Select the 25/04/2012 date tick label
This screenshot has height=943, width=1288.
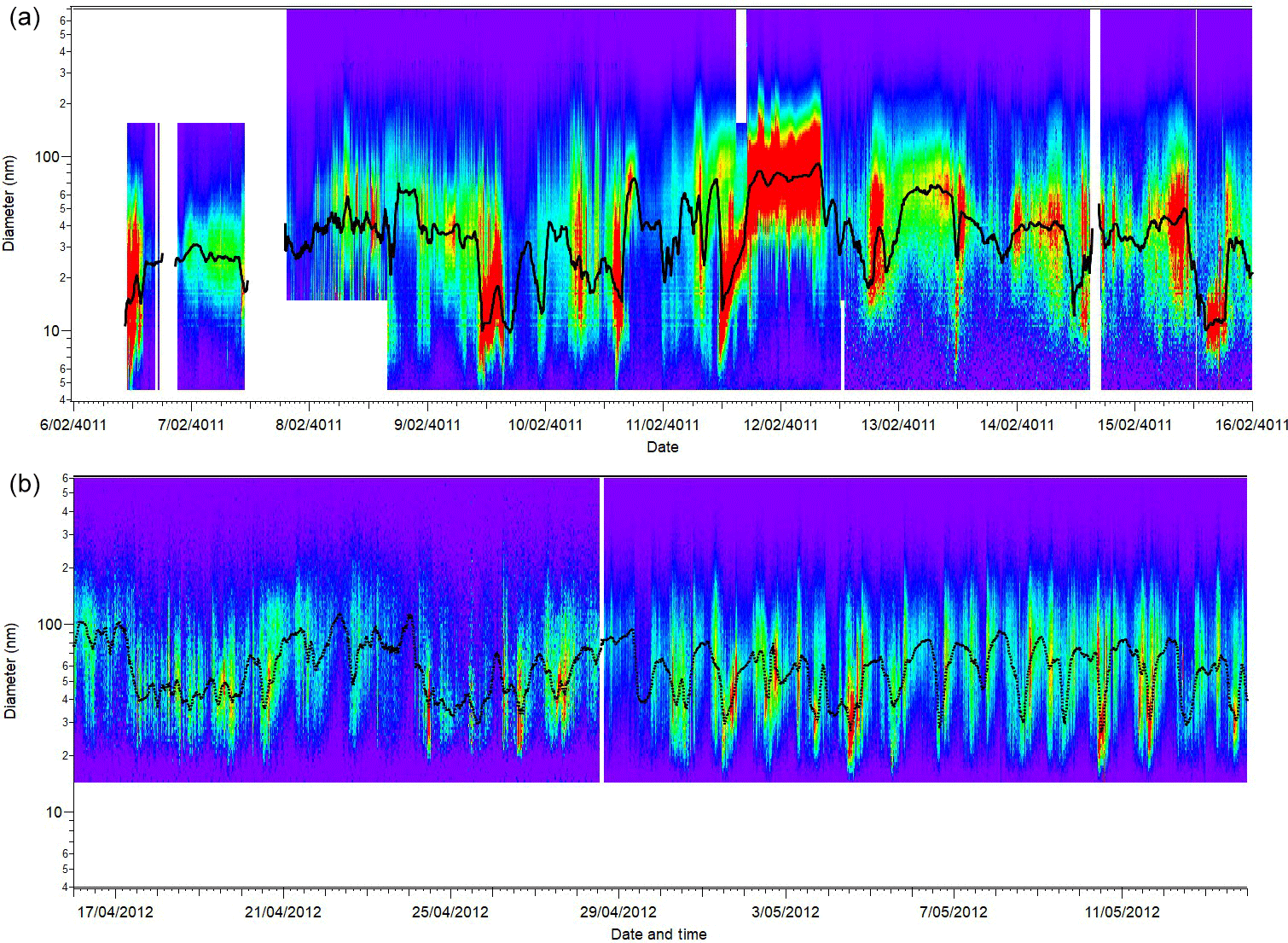click(450, 911)
